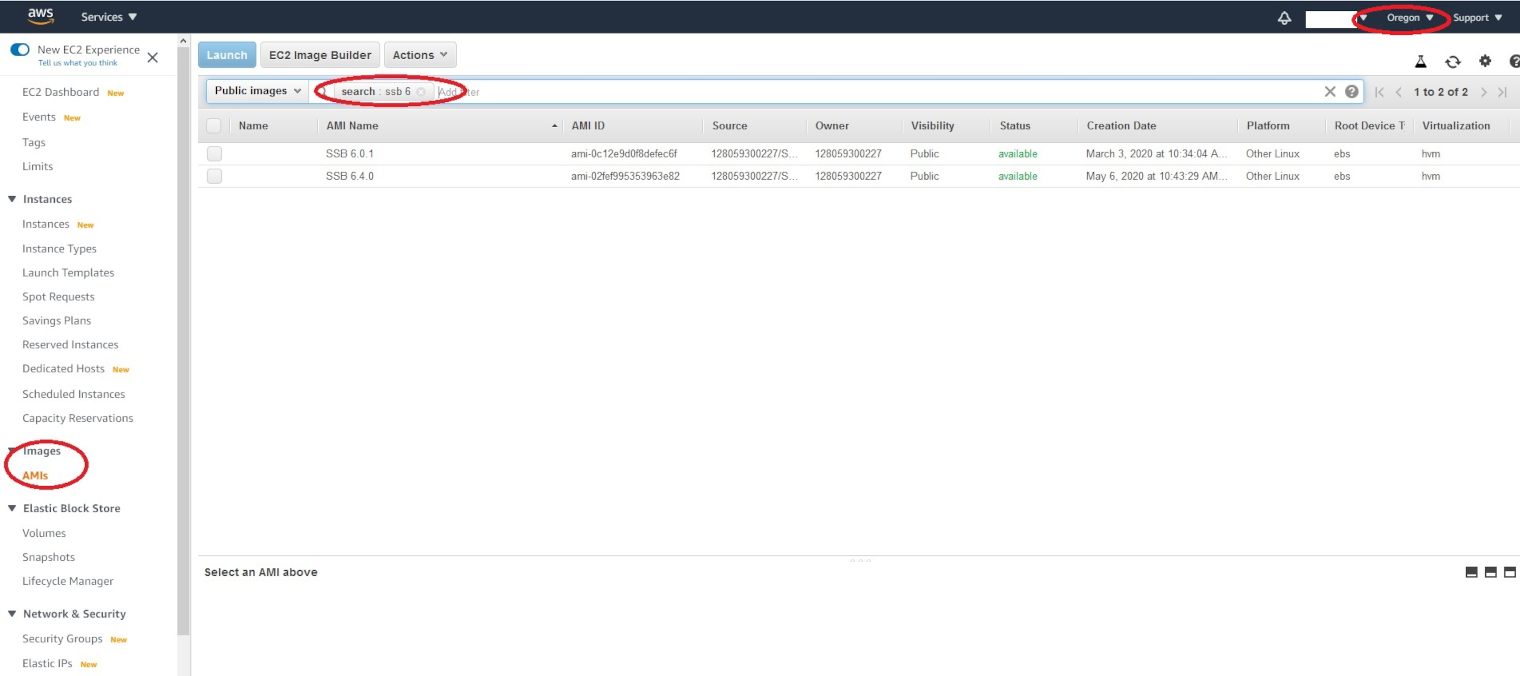Click the SSB 6.4.0 AMI name
1520x676 pixels.
(x=350, y=176)
